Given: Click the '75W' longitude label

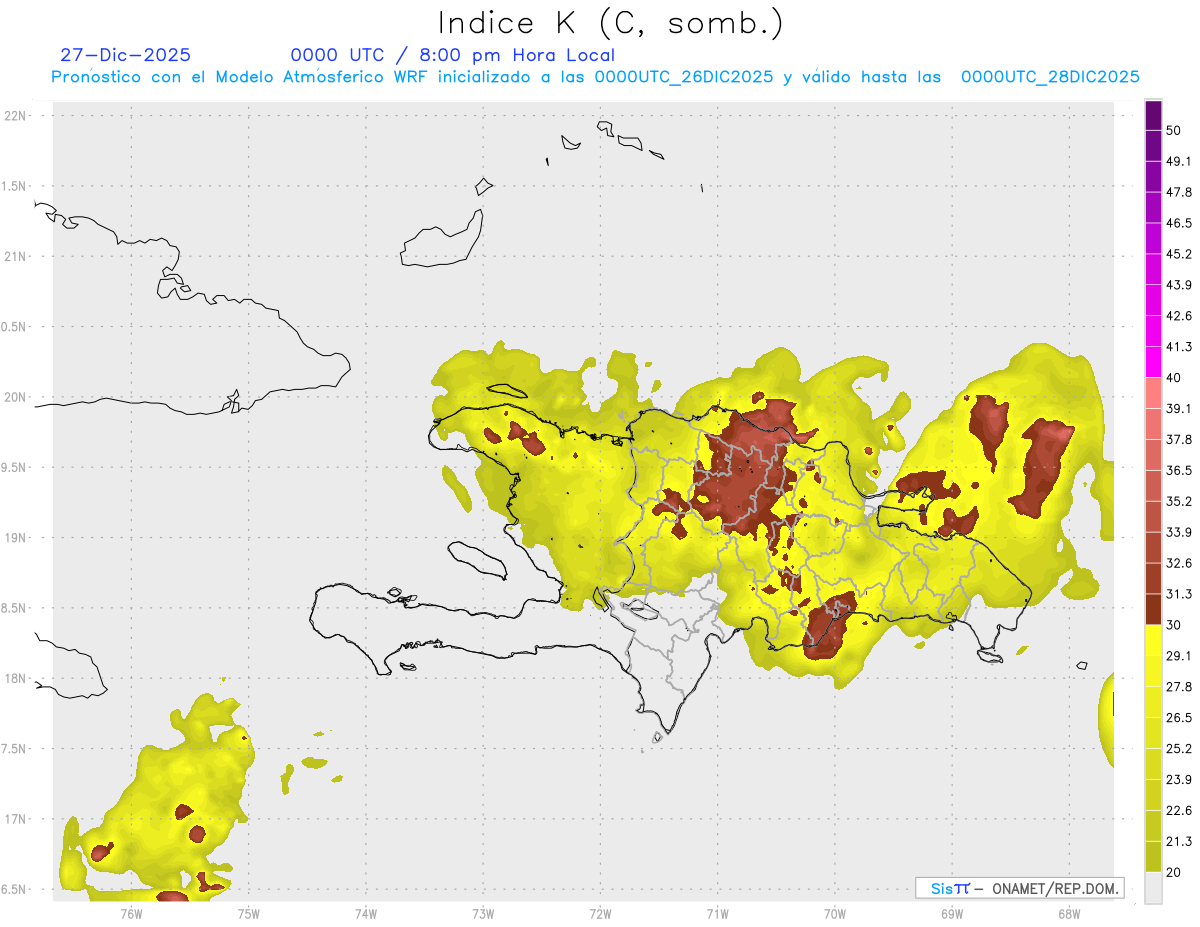Looking at the screenshot, I should 249,913.
